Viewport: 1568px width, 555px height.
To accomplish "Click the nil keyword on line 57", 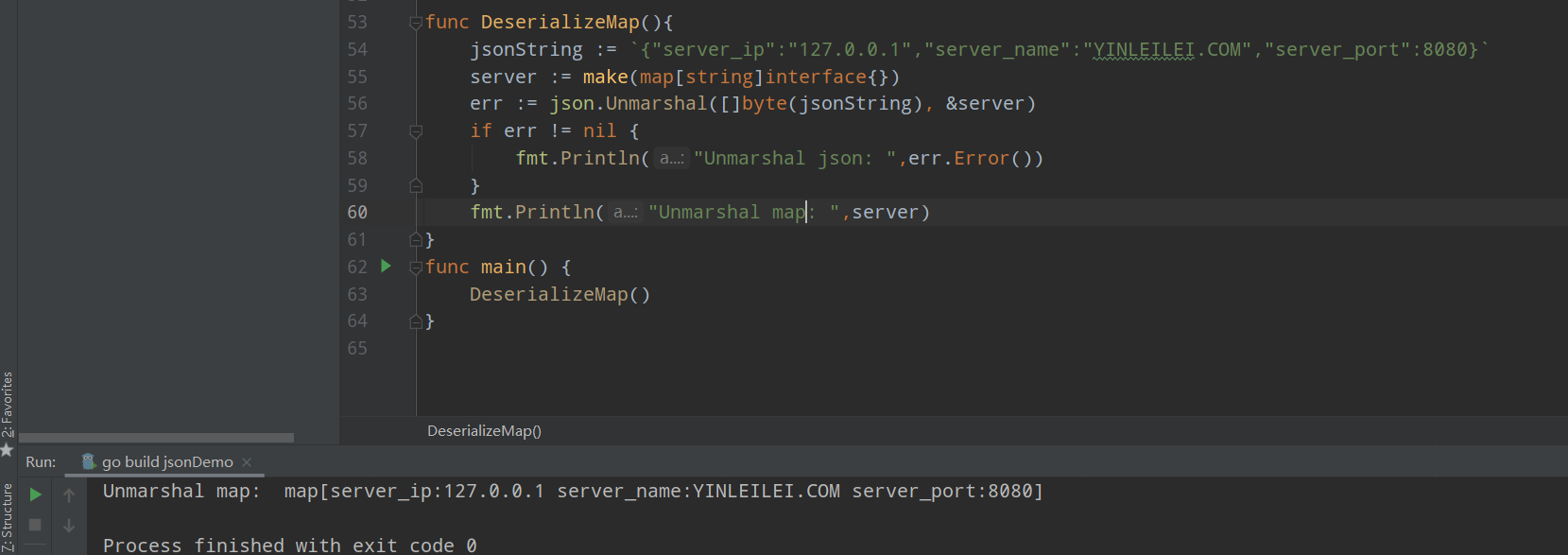I will point(599,130).
